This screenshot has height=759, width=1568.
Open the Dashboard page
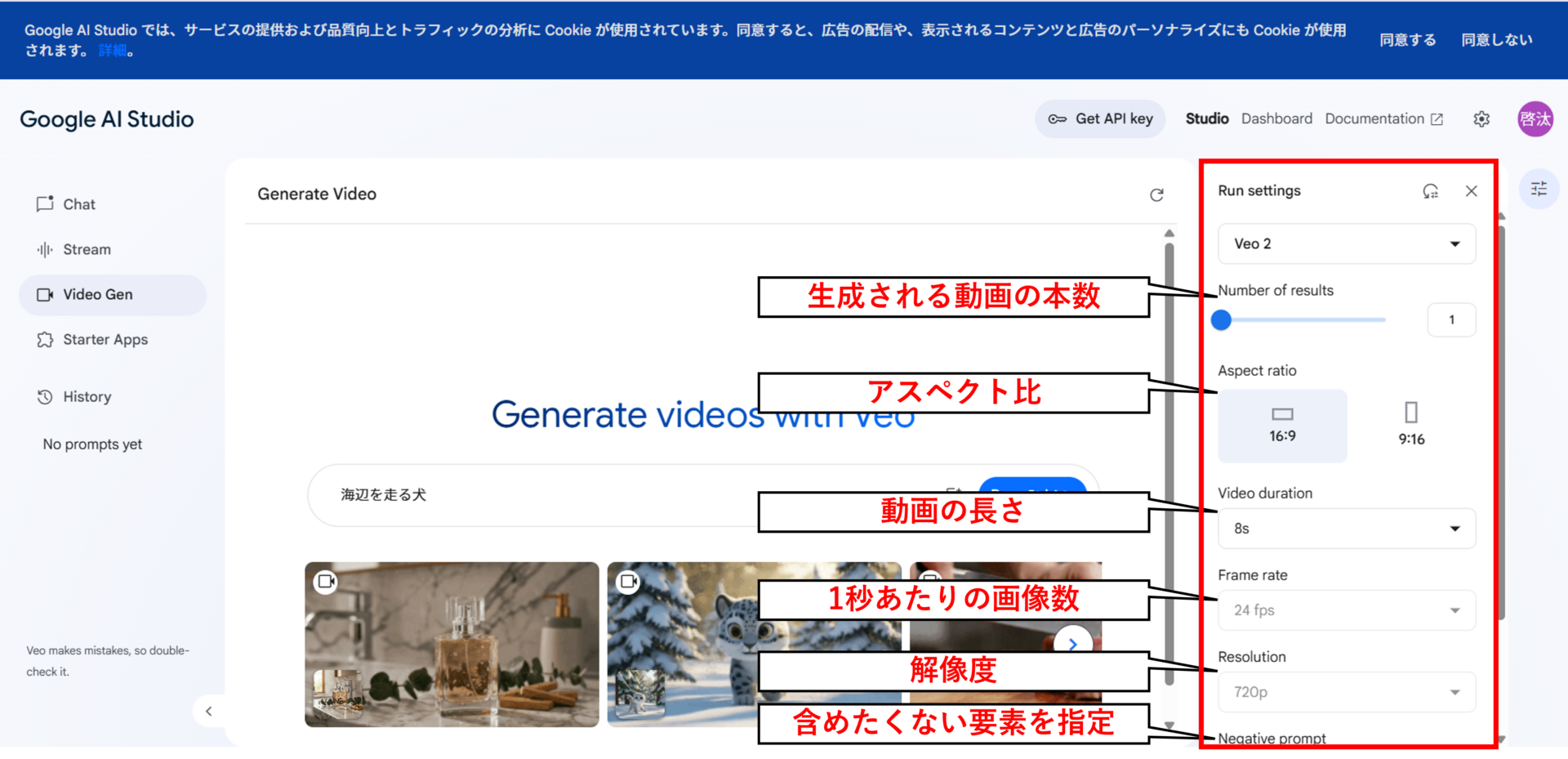1276,119
